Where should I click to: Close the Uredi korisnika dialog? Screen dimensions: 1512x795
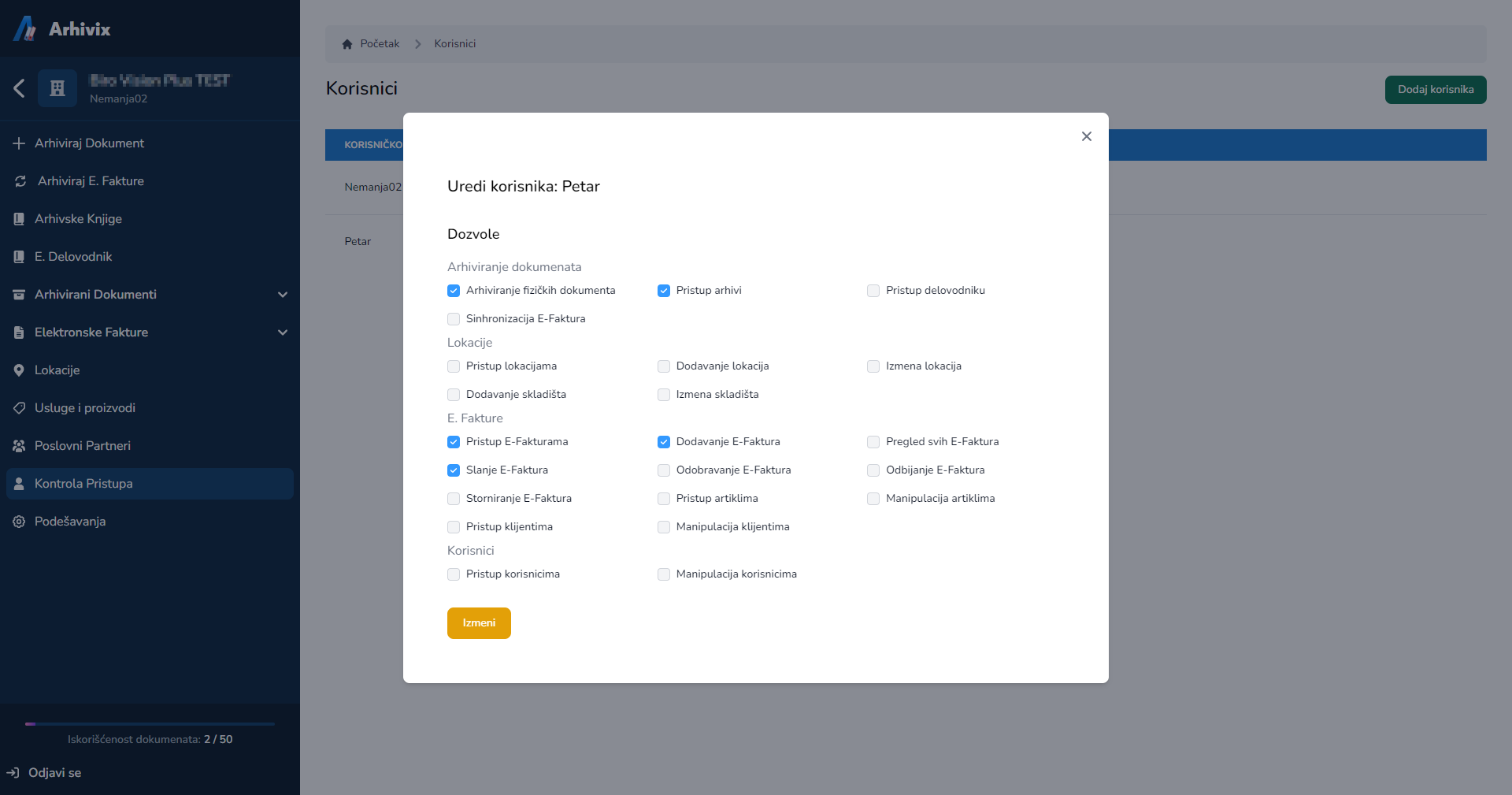(1087, 136)
